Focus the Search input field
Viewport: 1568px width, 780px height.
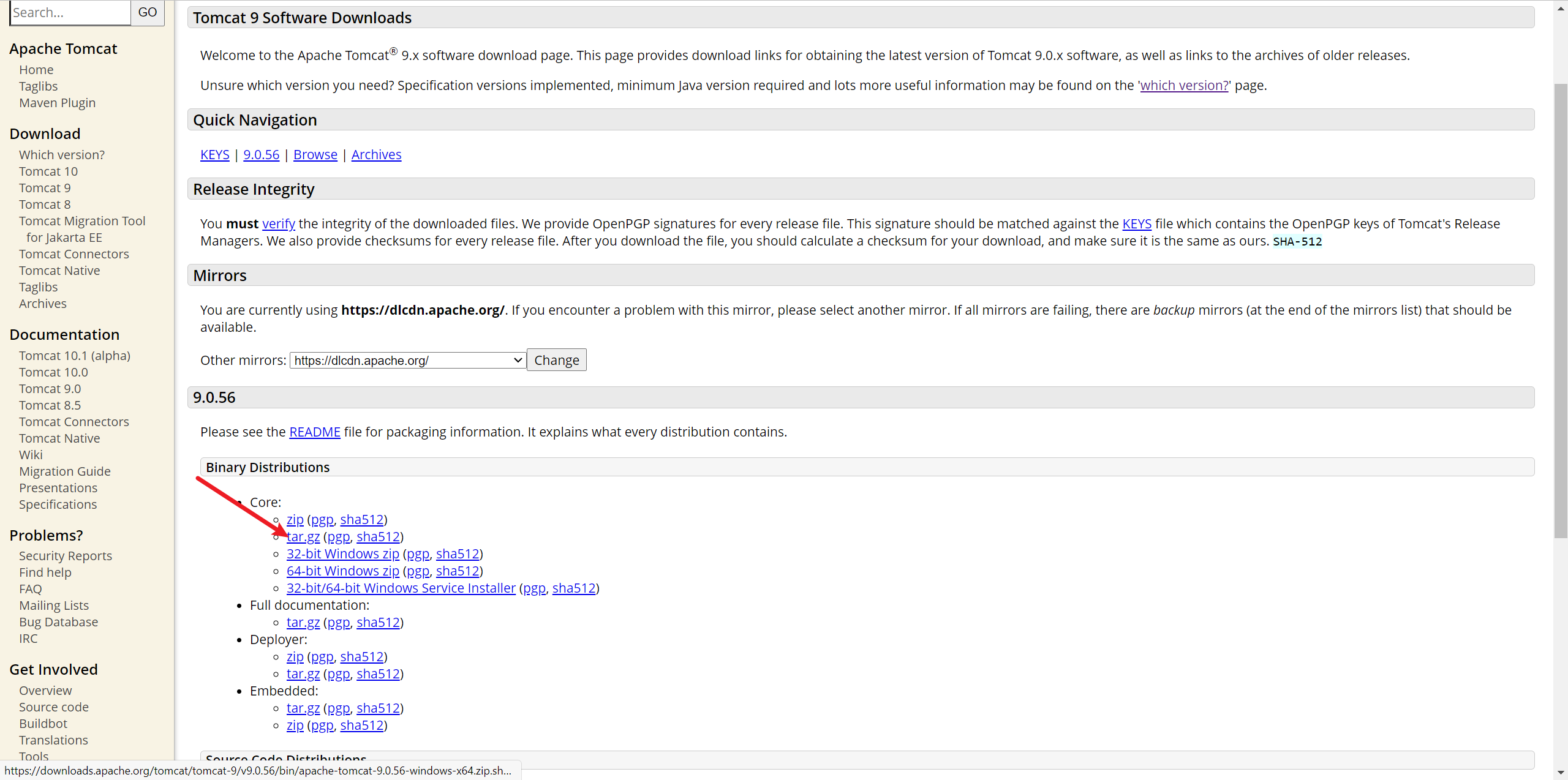click(x=70, y=12)
